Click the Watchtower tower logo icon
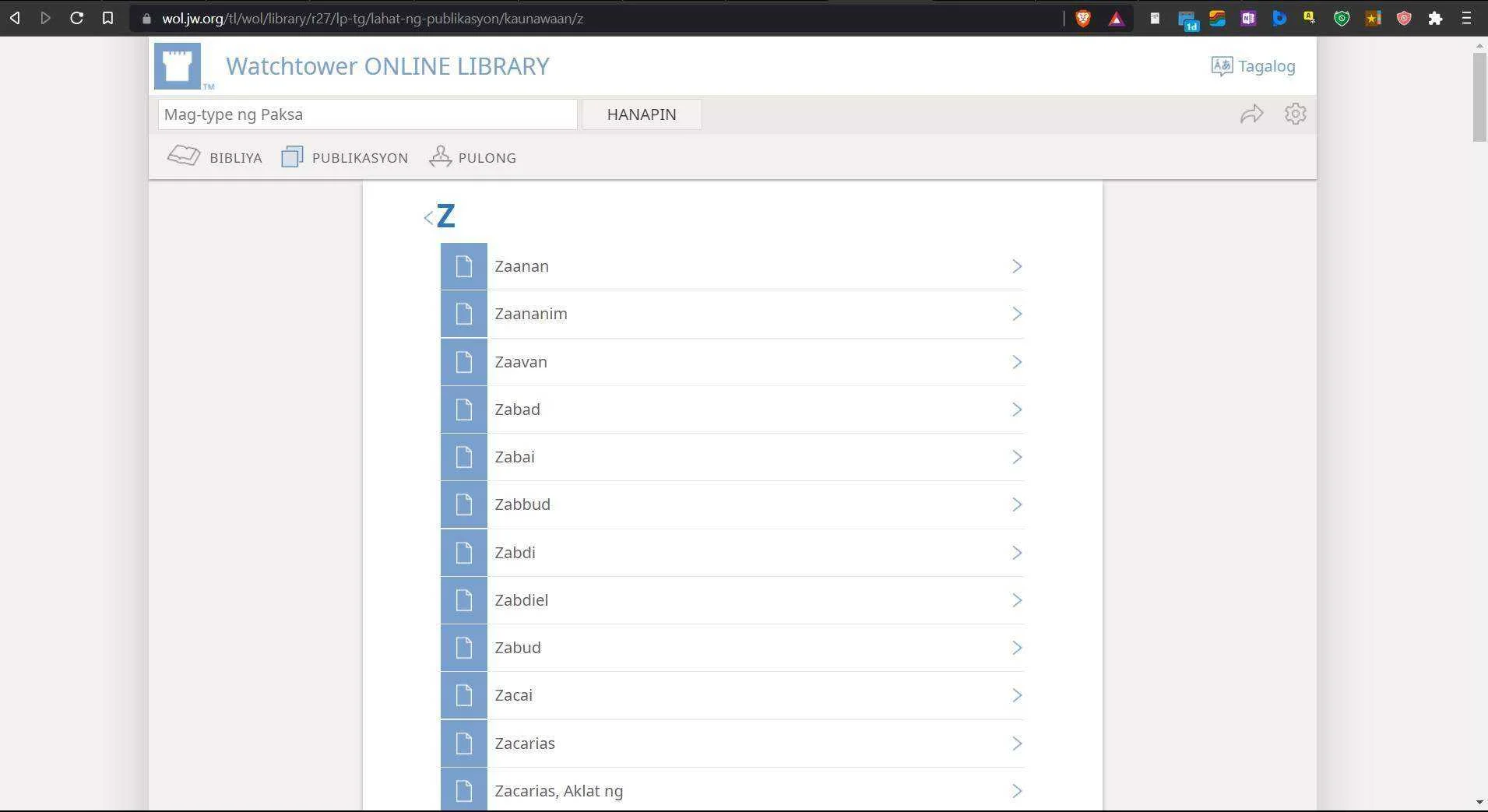Viewport: 1488px width, 812px height. (x=178, y=66)
